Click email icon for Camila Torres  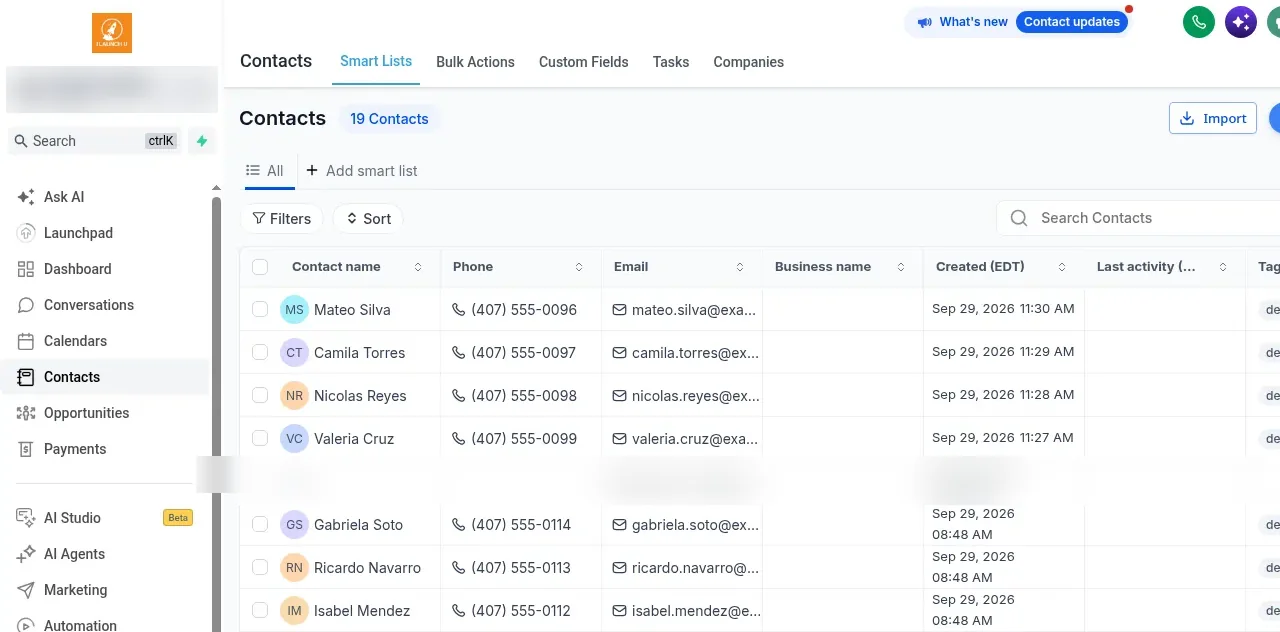coord(620,353)
